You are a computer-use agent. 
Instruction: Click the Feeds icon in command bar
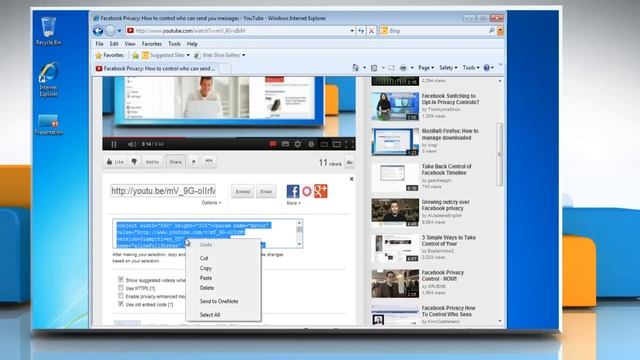[x=374, y=68]
